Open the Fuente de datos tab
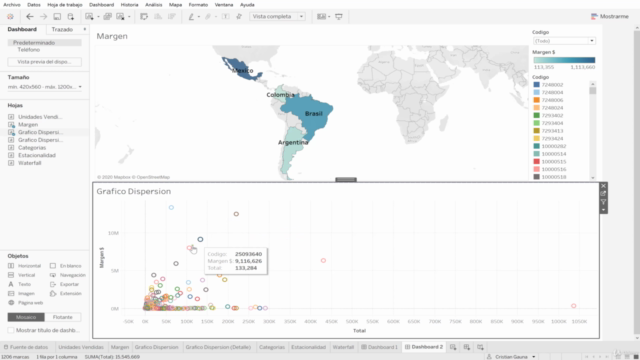The height and width of the screenshot is (360, 640). tap(26, 347)
